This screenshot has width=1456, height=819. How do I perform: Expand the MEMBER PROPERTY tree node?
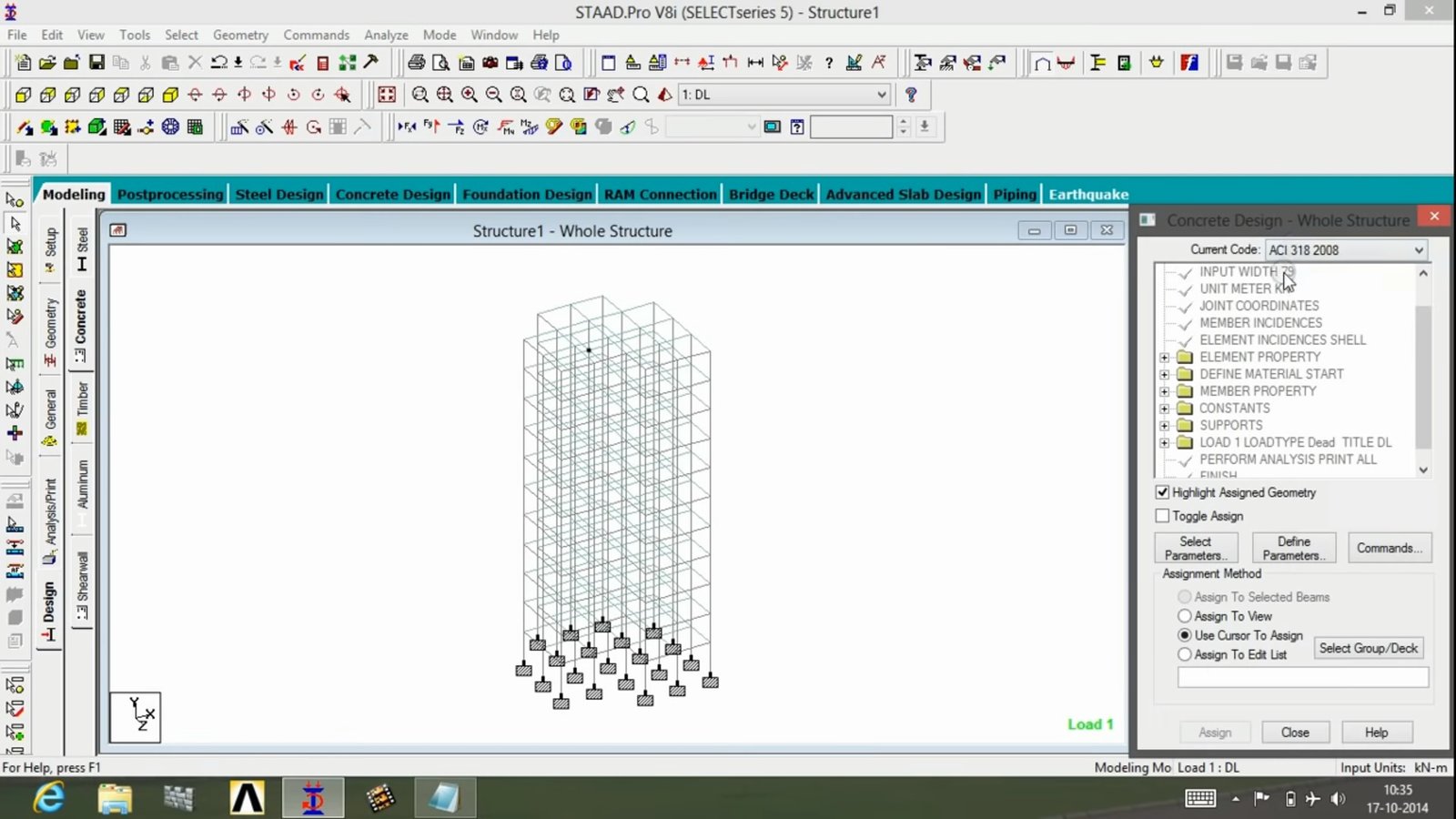(1164, 391)
